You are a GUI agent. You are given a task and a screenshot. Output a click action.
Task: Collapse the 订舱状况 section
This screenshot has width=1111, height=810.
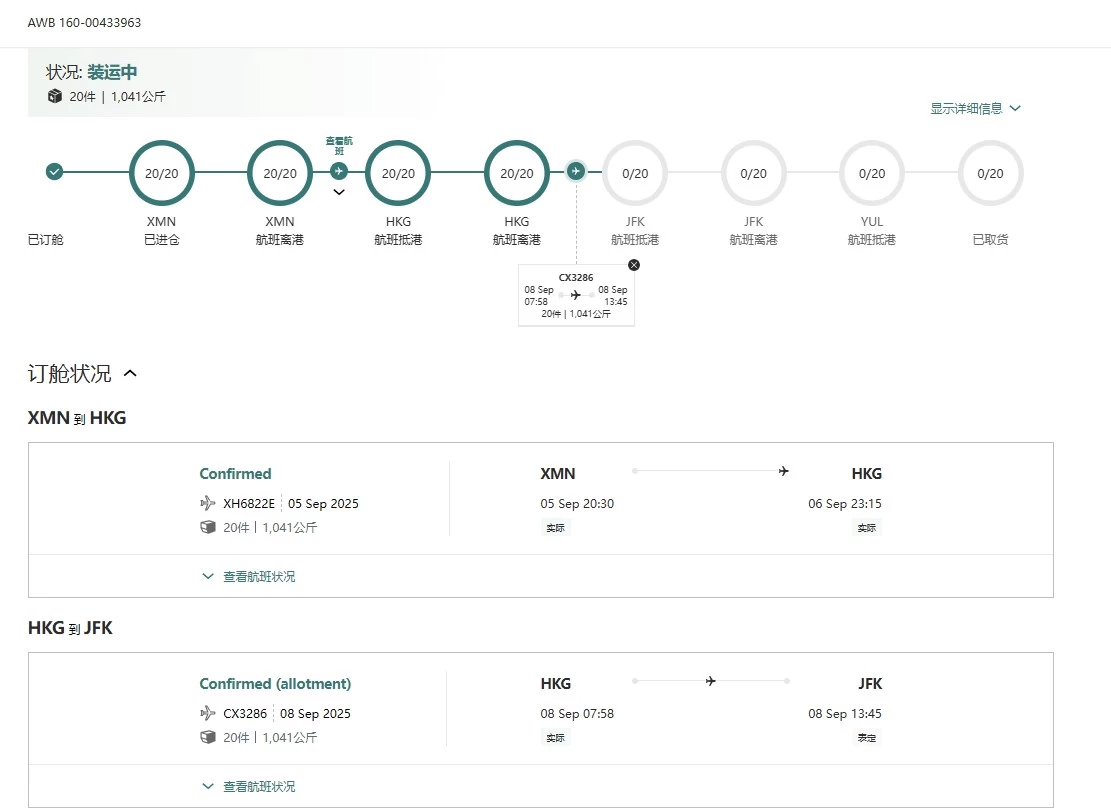click(x=130, y=374)
